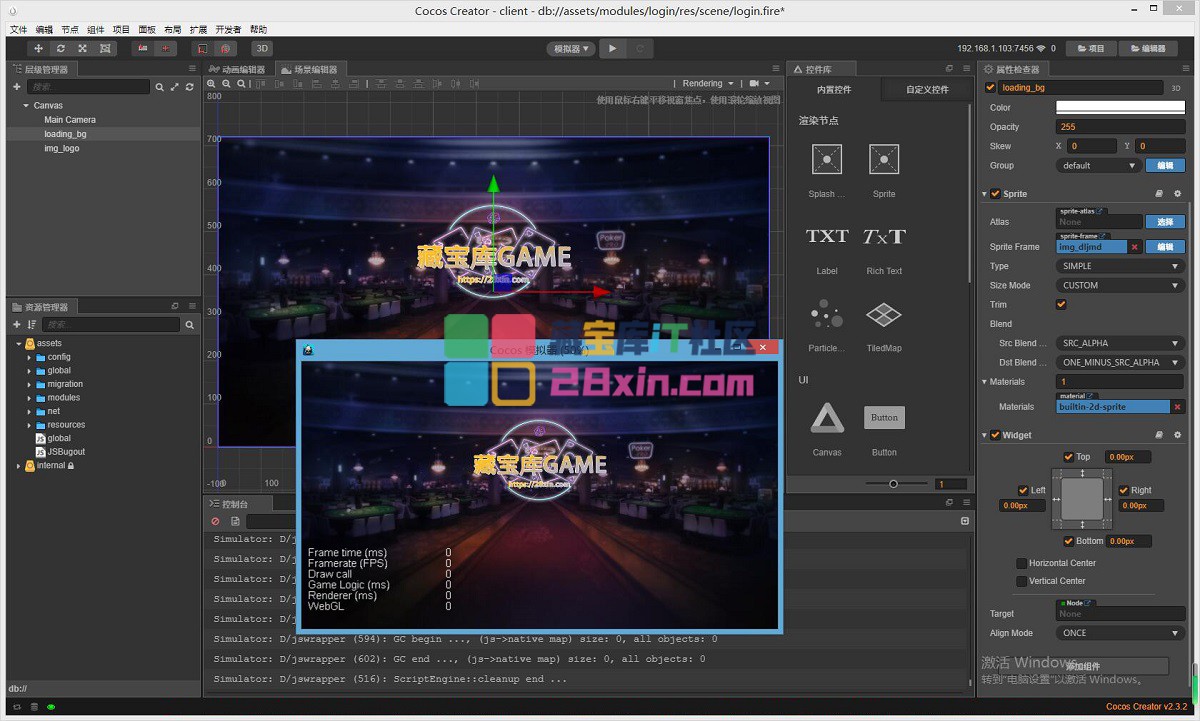This screenshot has height=721, width=1200.
Task: Open the 开发者 menu
Action: pos(228,30)
